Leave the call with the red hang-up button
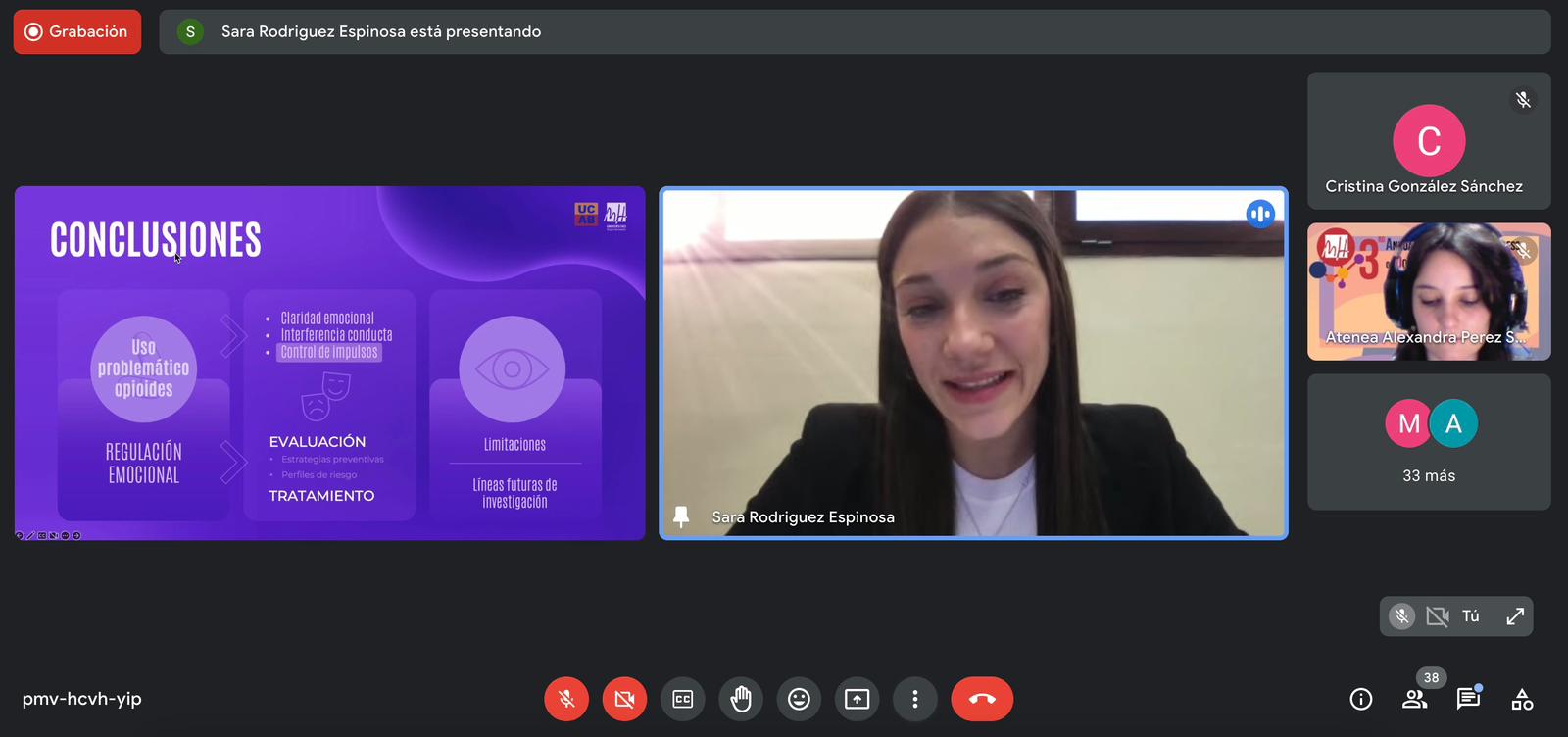 click(982, 699)
